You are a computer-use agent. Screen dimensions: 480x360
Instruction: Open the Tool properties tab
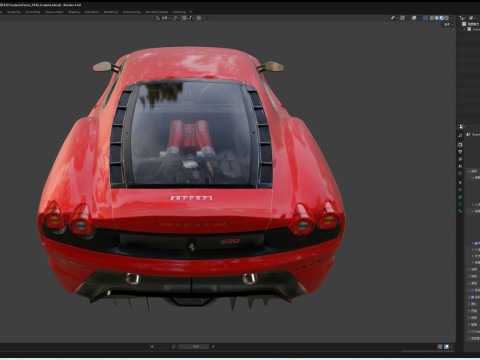click(x=460, y=136)
